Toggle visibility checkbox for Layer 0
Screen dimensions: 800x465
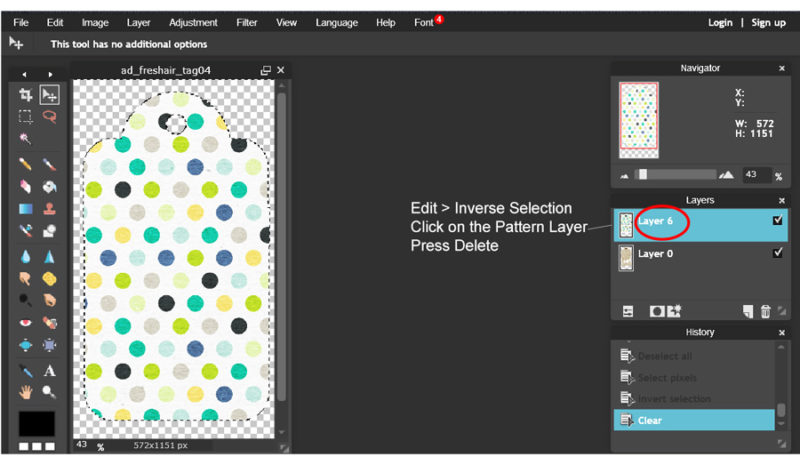pyautogui.click(x=777, y=253)
